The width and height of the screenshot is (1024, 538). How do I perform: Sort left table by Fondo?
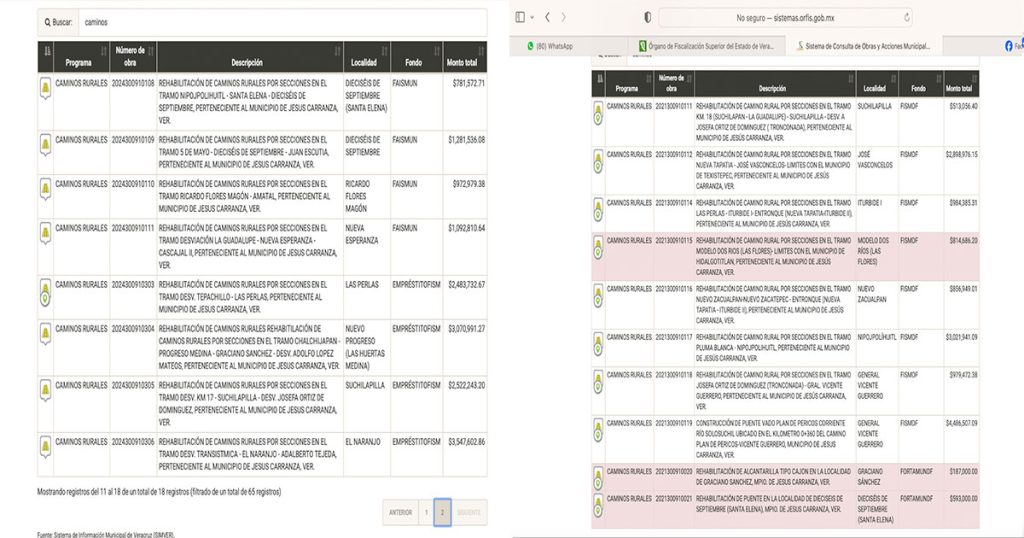[x=417, y=57]
